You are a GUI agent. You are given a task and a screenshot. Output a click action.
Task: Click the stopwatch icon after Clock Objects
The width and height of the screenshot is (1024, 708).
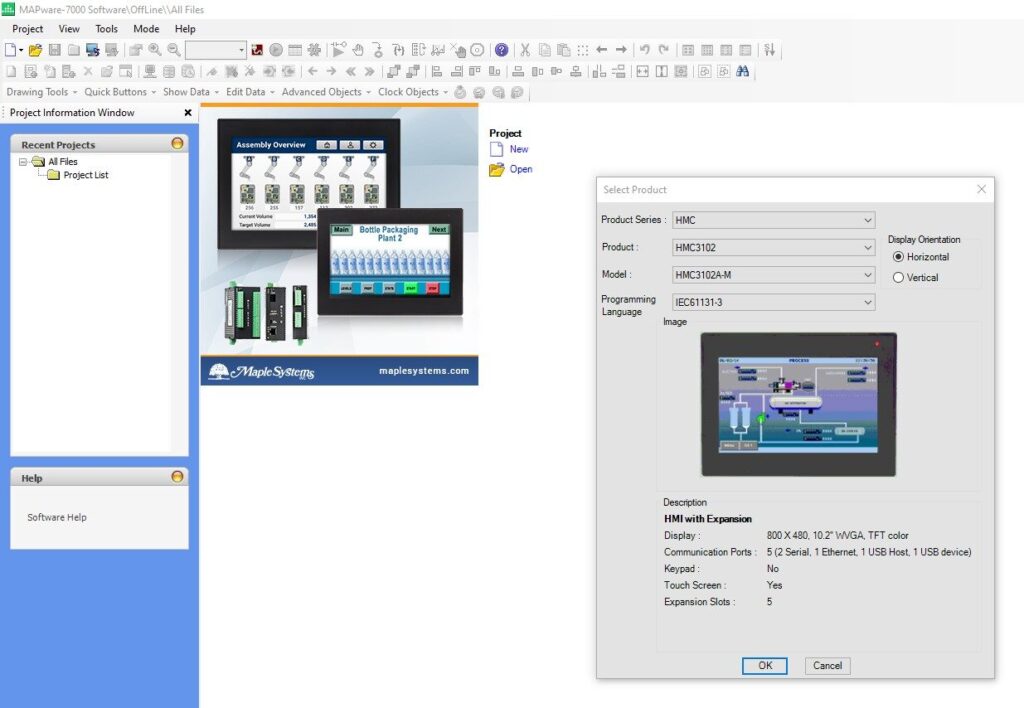click(460, 93)
